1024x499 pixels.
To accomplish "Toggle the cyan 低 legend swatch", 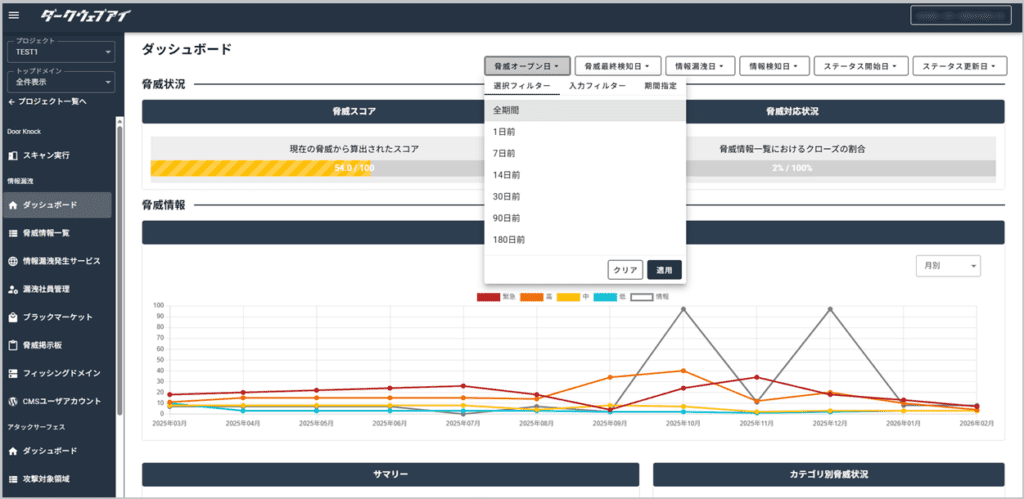I will (605, 297).
